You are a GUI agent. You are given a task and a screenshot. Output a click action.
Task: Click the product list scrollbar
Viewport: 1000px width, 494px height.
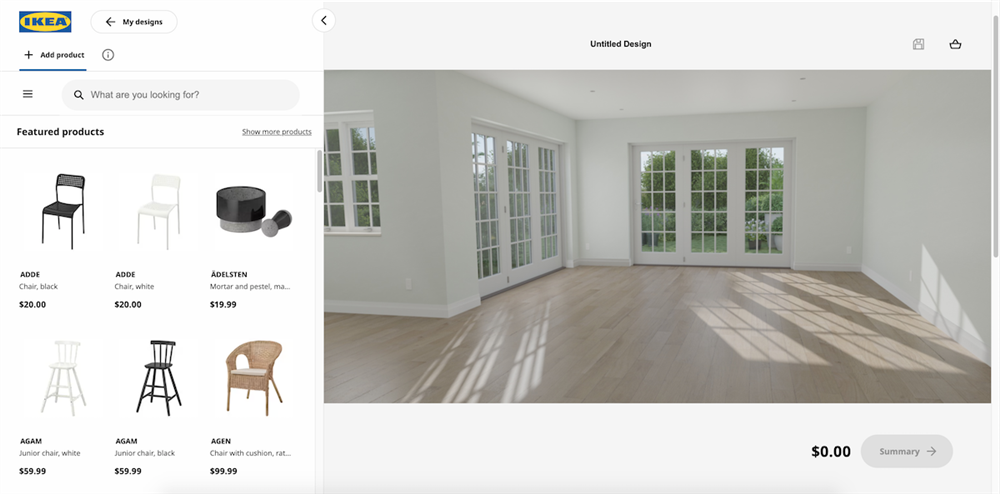pos(319,171)
